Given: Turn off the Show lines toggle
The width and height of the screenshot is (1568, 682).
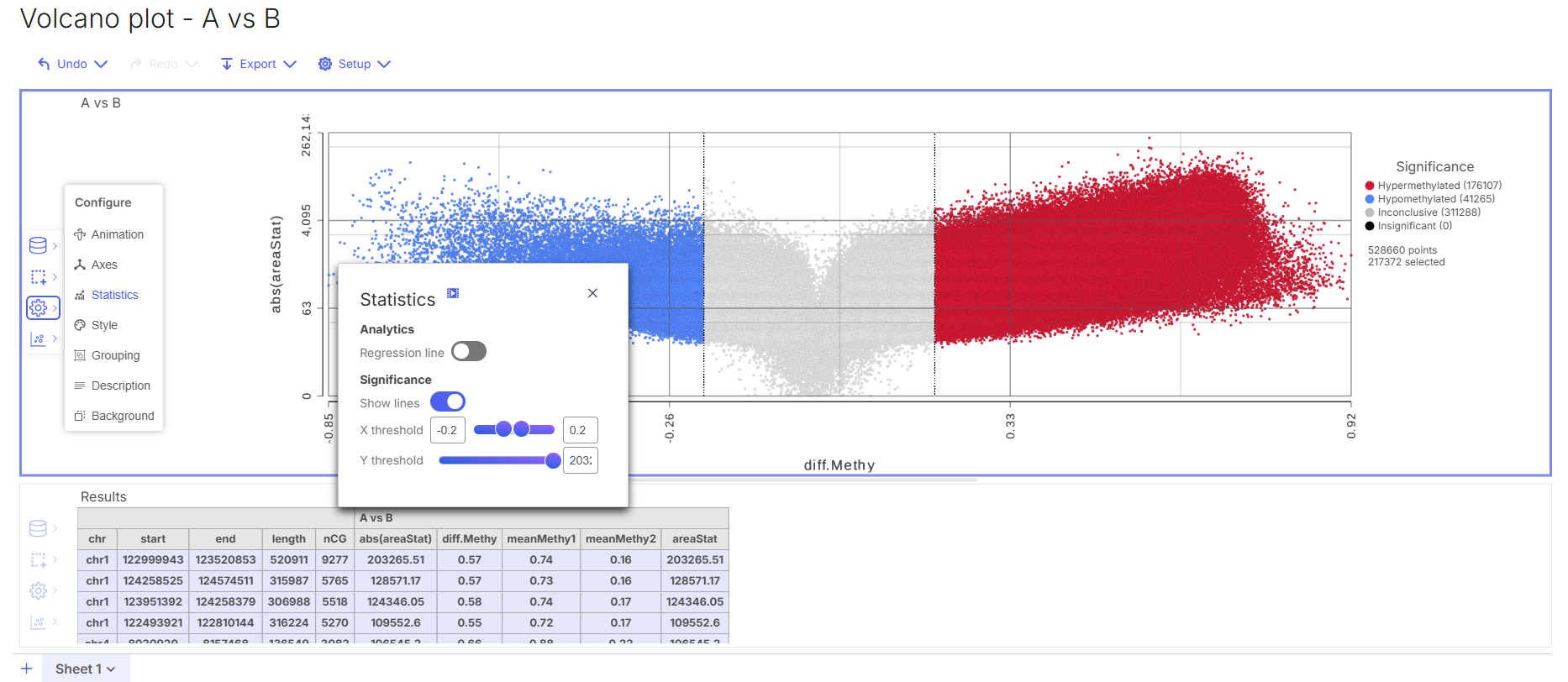Looking at the screenshot, I should (x=447, y=402).
